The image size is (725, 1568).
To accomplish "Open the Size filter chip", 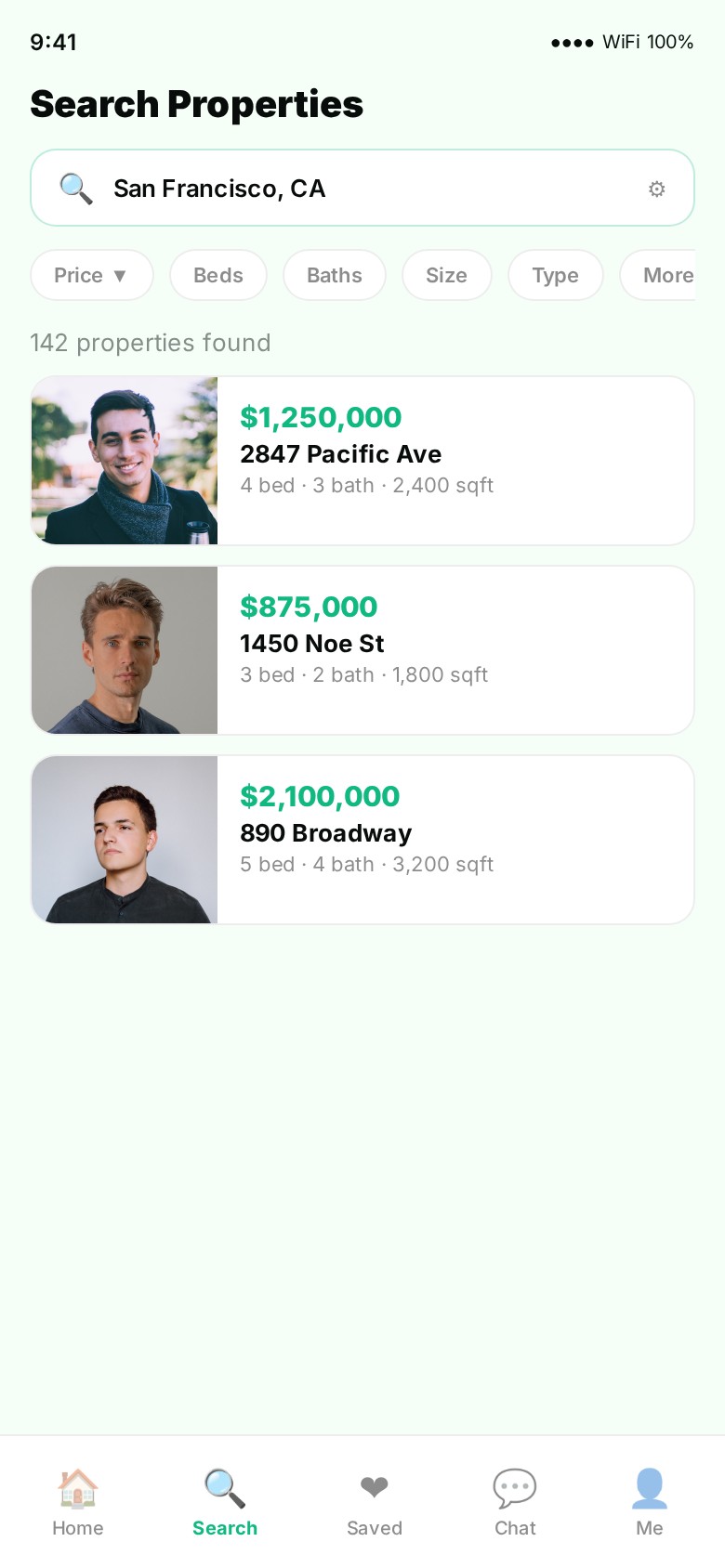I will tap(446, 275).
